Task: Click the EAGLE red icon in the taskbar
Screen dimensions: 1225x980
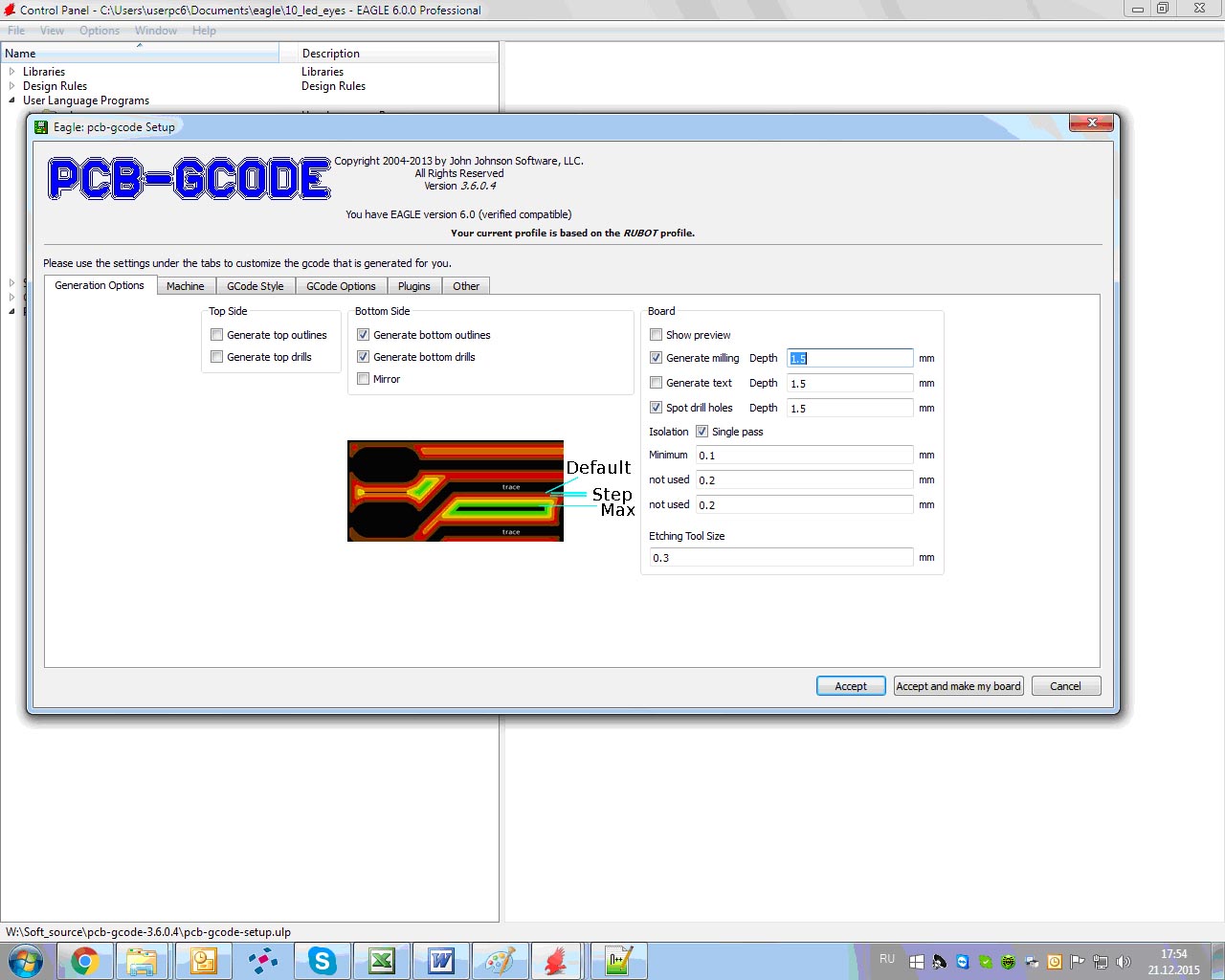Action: 556,961
